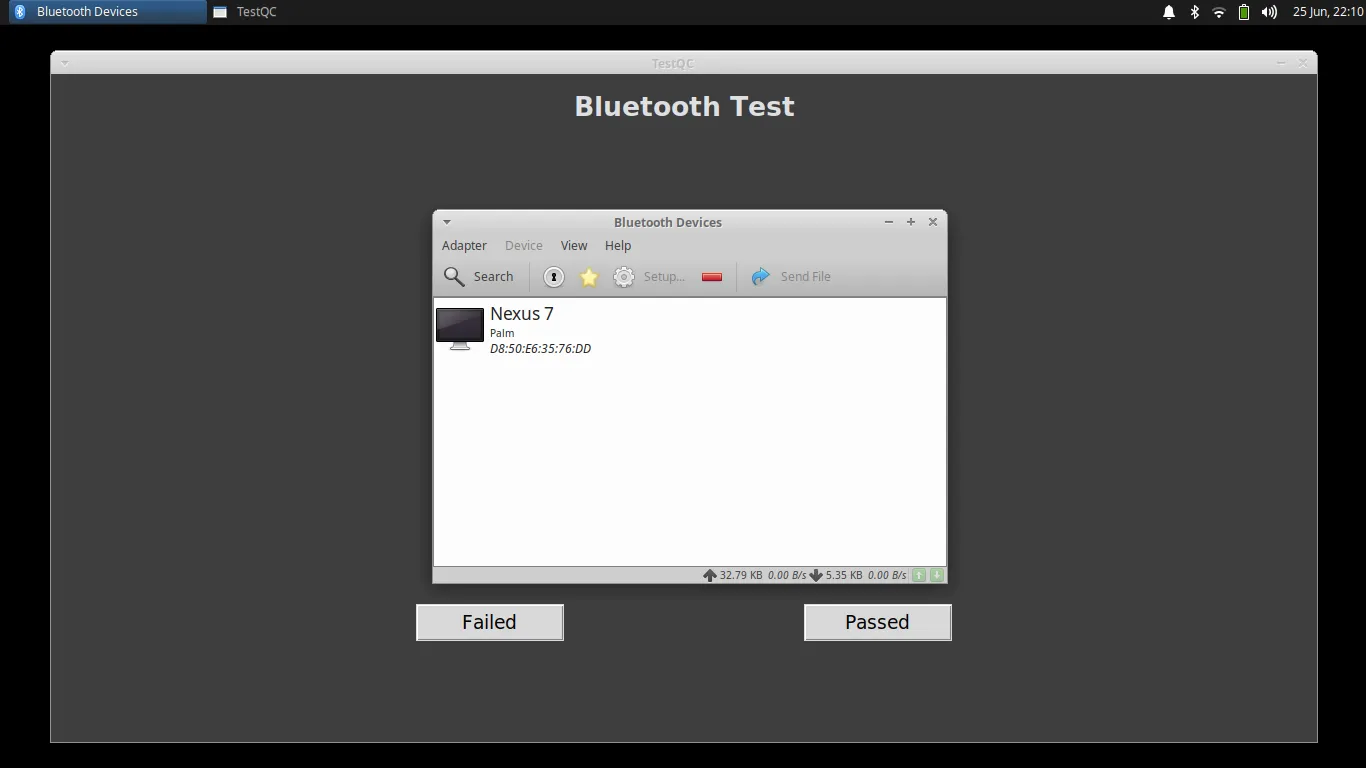The height and width of the screenshot is (768, 1366).
Task: Click the notification bell in the top panel
Action: point(1168,11)
